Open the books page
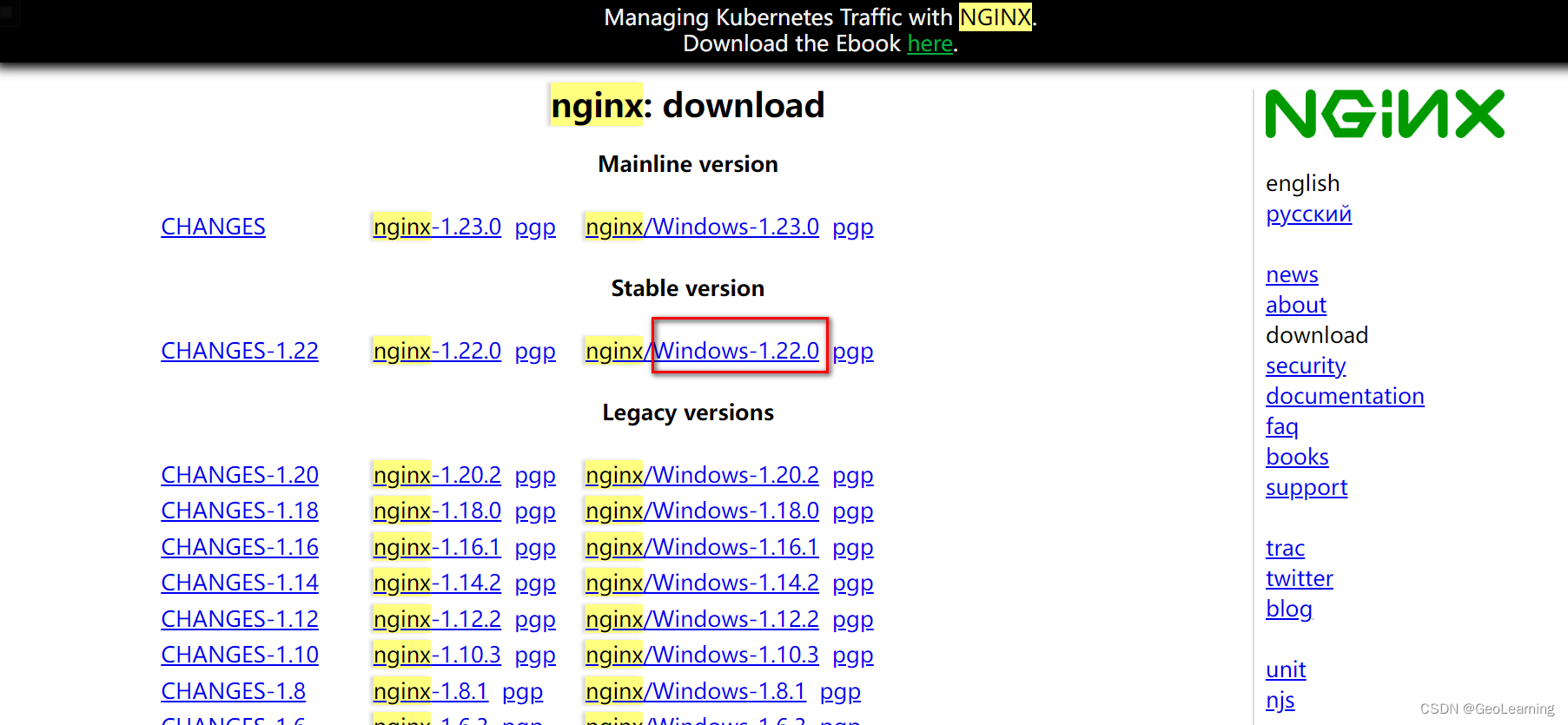 click(x=1297, y=457)
